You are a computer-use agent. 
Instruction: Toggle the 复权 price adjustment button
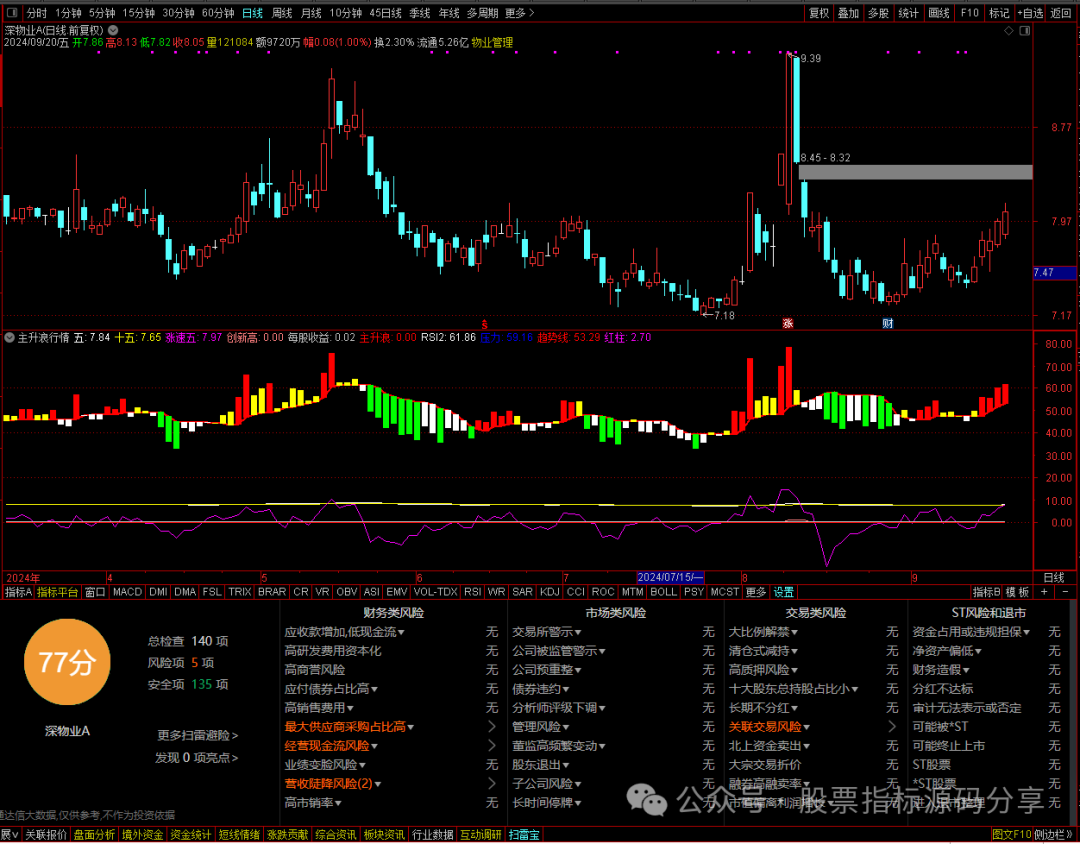tap(819, 13)
